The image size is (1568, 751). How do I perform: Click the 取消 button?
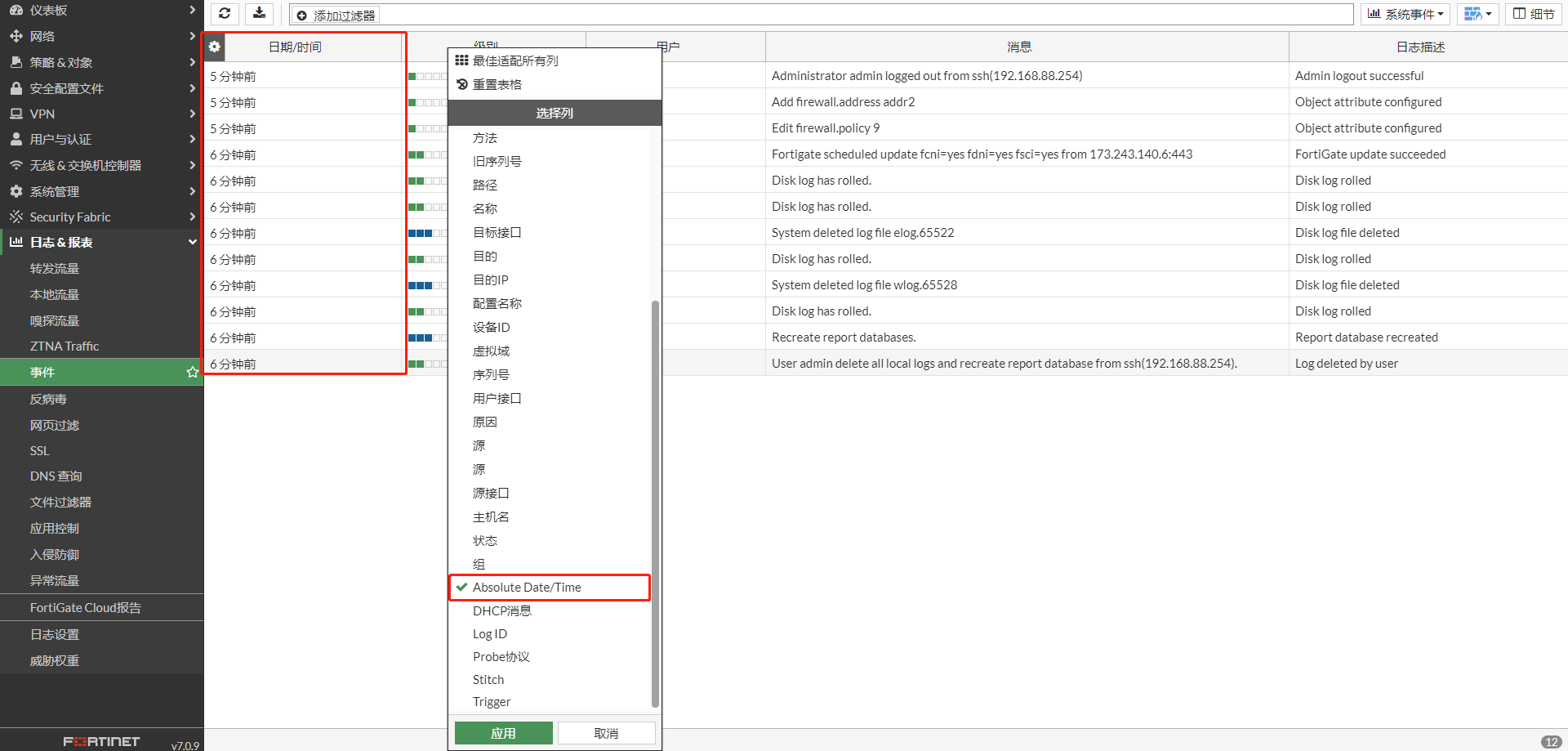coord(606,733)
